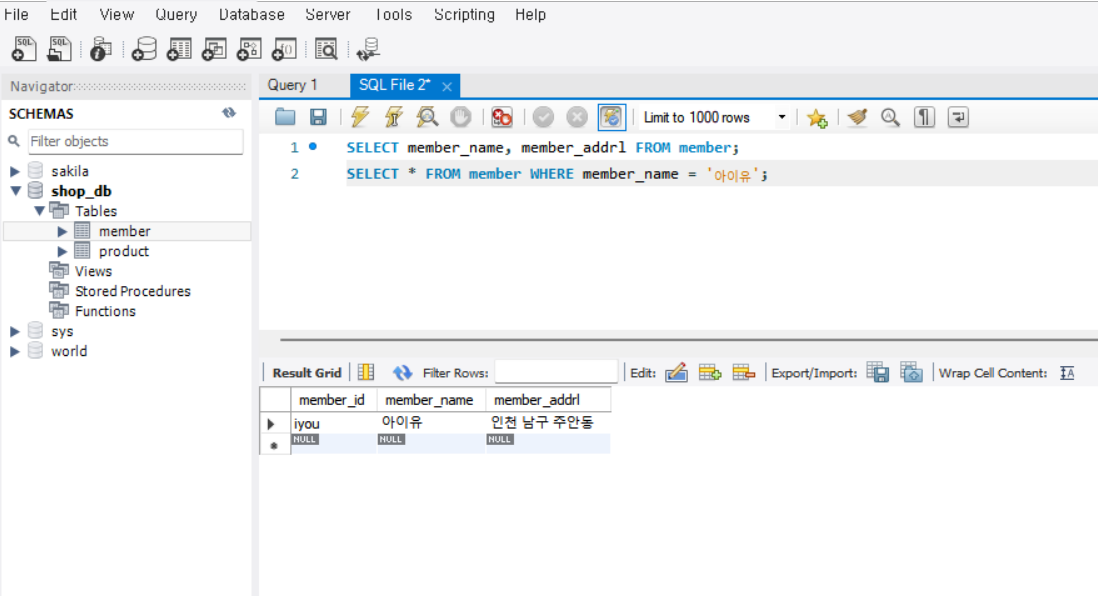1098x596 pixels.
Task: Execute the SQL script lightning icon
Action: tap(360, 117)
